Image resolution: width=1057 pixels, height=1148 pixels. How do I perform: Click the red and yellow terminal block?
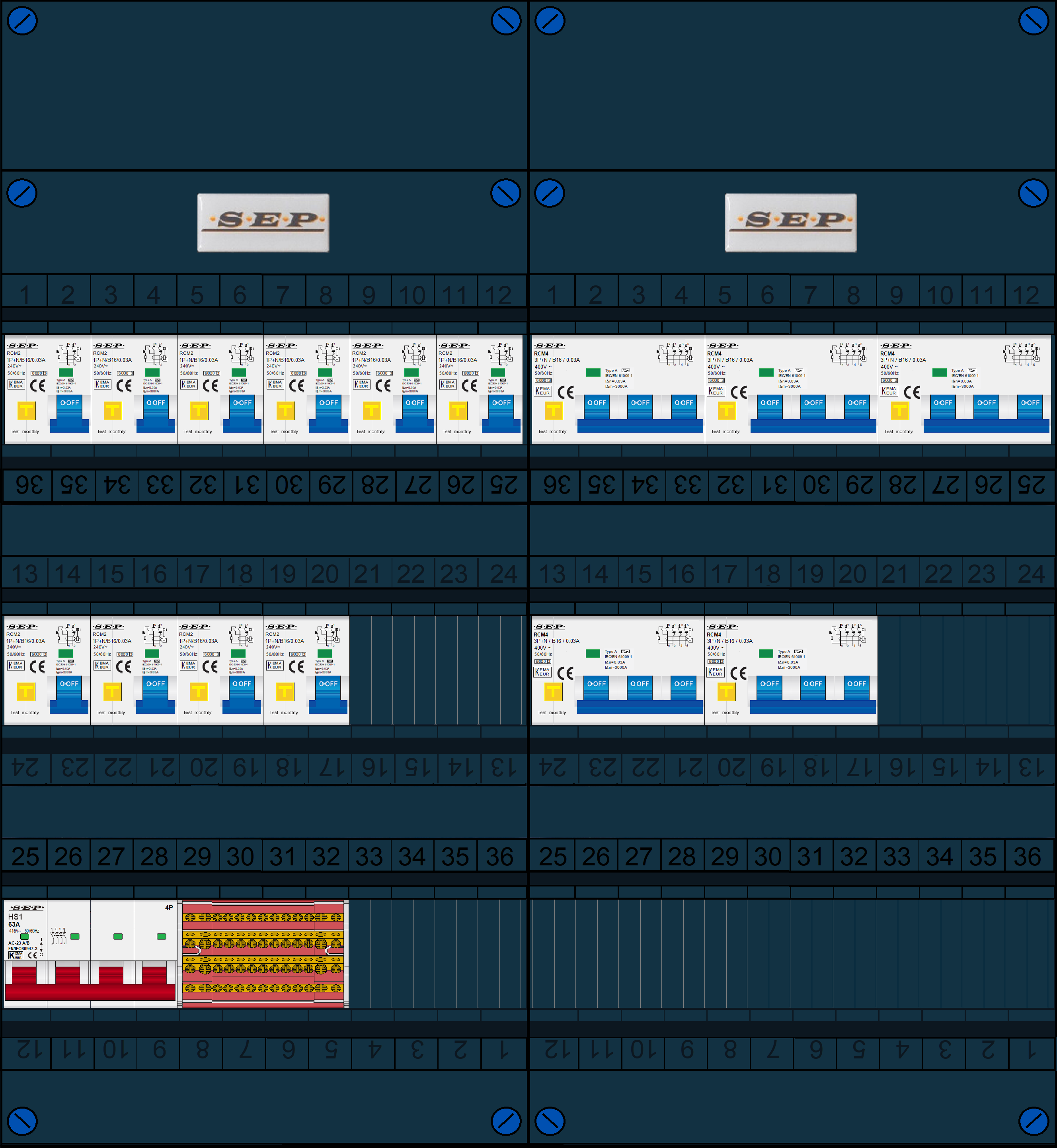coord(263,953)
